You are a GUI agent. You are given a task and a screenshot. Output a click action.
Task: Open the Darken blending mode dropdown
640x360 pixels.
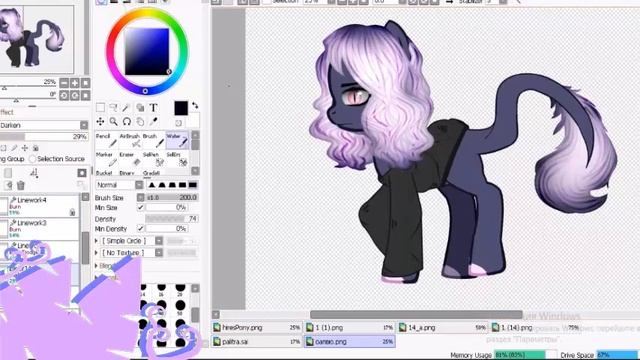(x=84, y=125)
